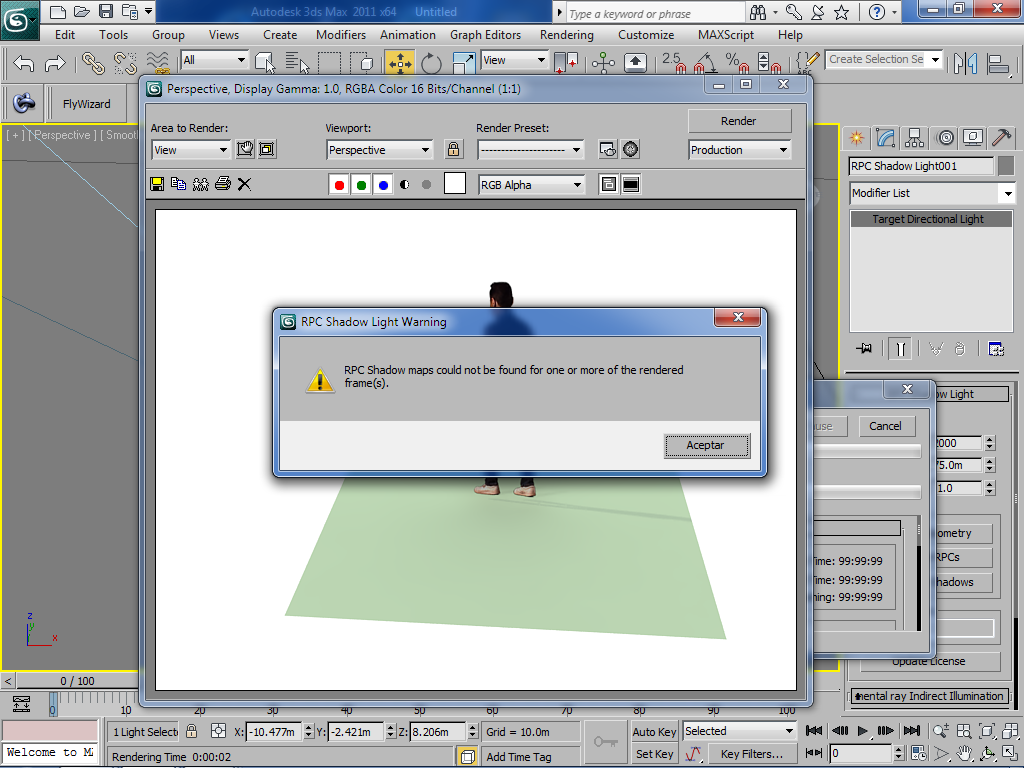Click the object color swatch beside light name
The image size is (1024, 768).
coord(1007,166)
